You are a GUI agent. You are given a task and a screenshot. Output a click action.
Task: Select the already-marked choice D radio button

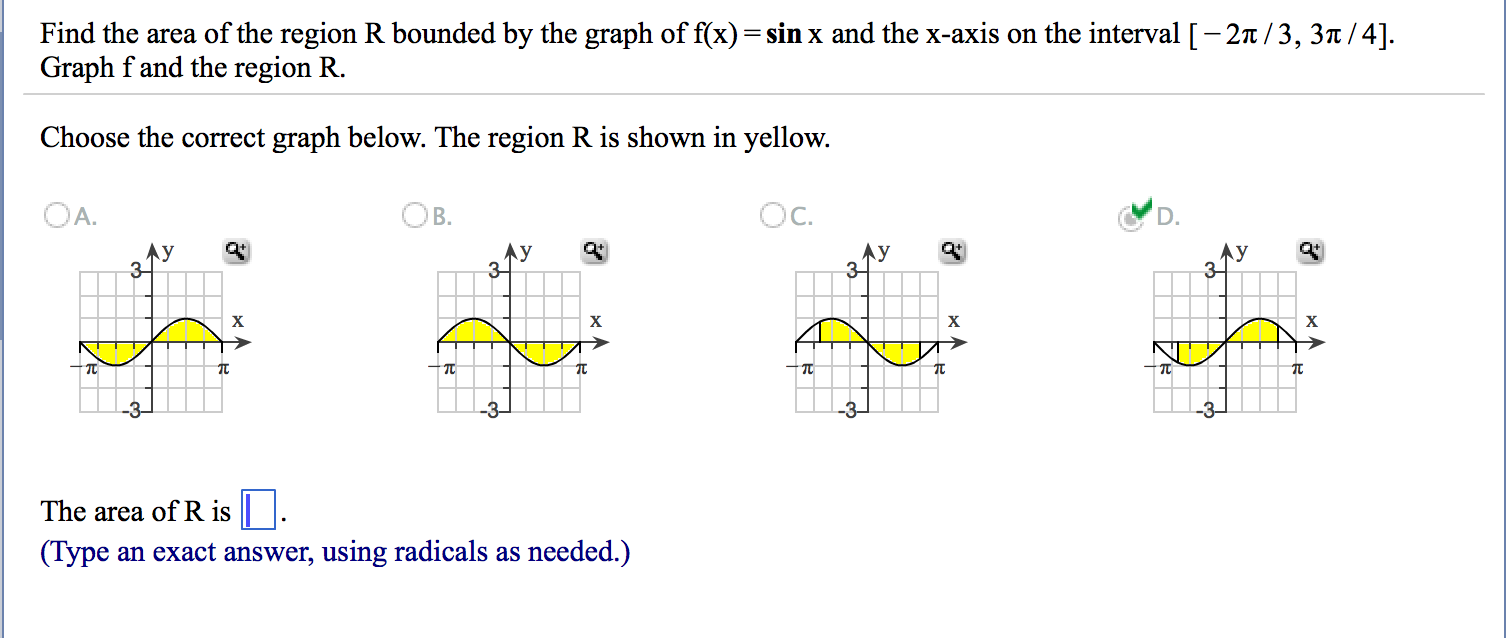tap(1129, 217)
